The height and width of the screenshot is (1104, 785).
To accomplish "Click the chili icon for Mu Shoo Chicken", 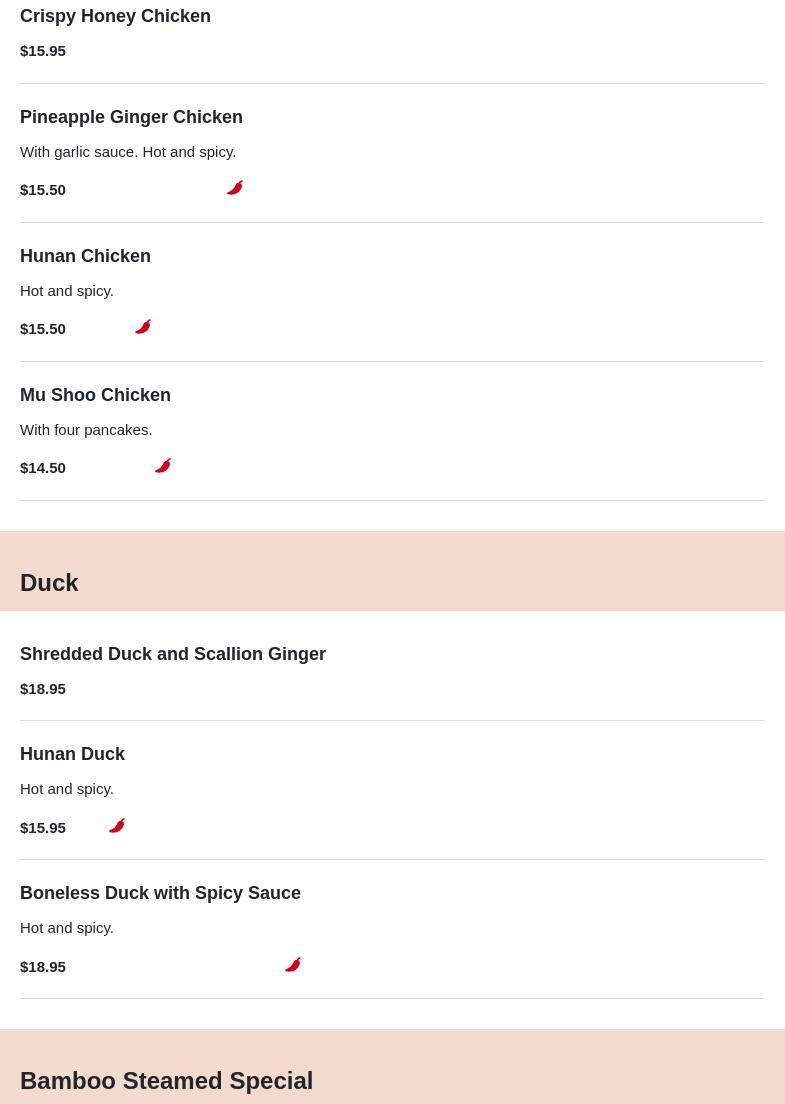I will 163,466.
